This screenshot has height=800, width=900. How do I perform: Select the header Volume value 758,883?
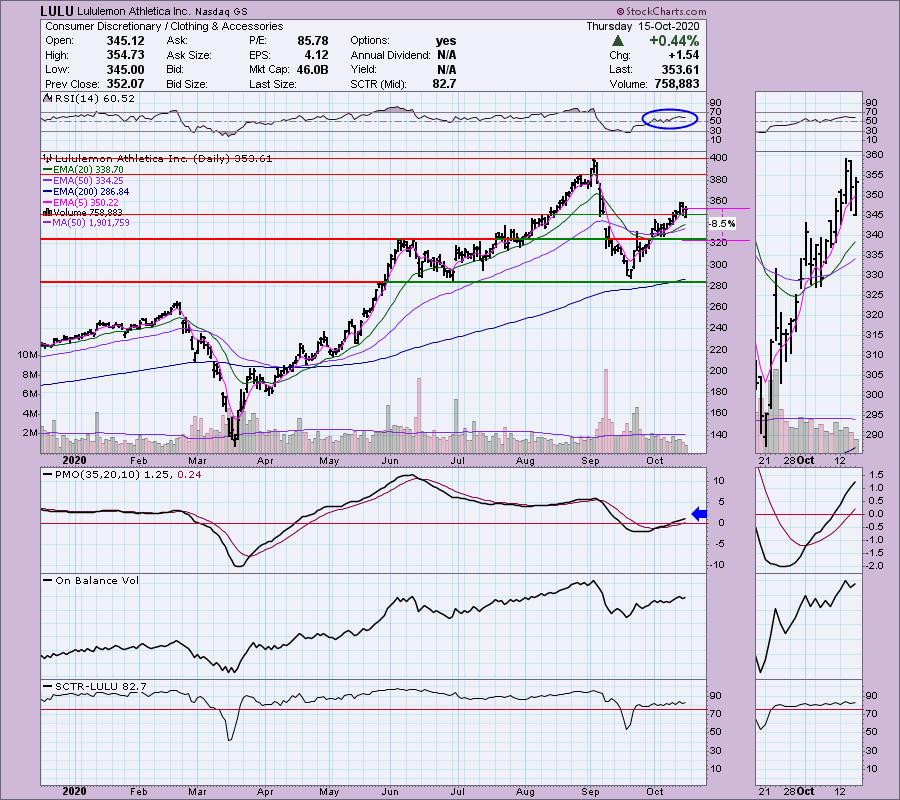click(x=677, y=84)
